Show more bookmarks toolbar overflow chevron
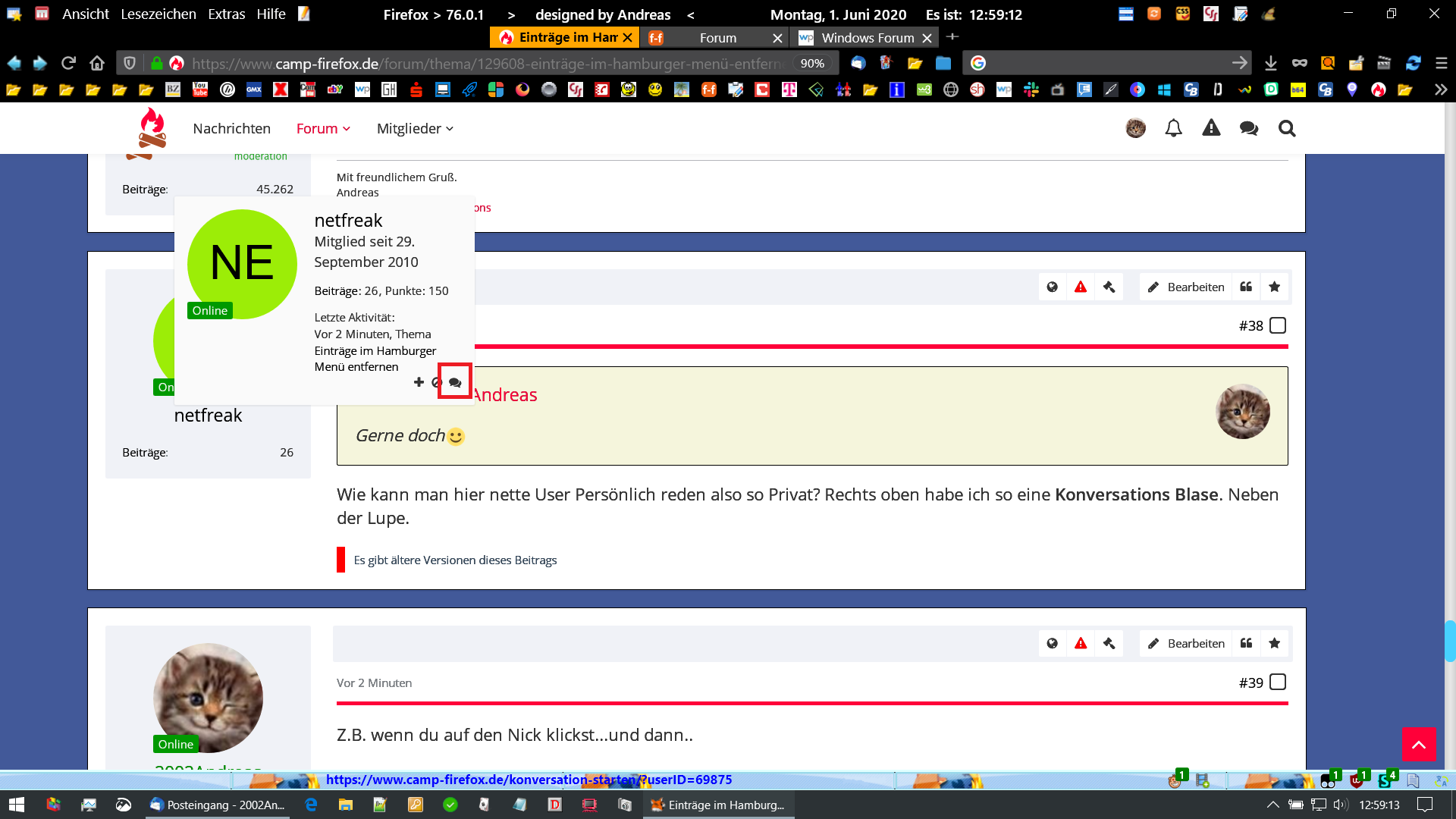The height and width of the screenshot is (819, 1456). pyautogui.click(x=1440, y=89)
